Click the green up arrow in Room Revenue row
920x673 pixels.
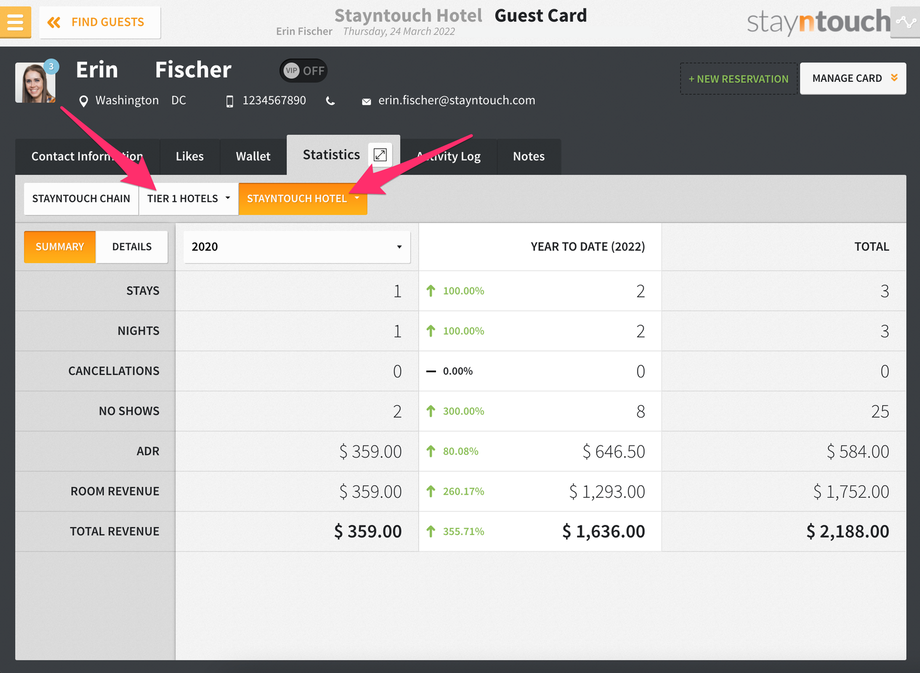(x=431, y=492)
